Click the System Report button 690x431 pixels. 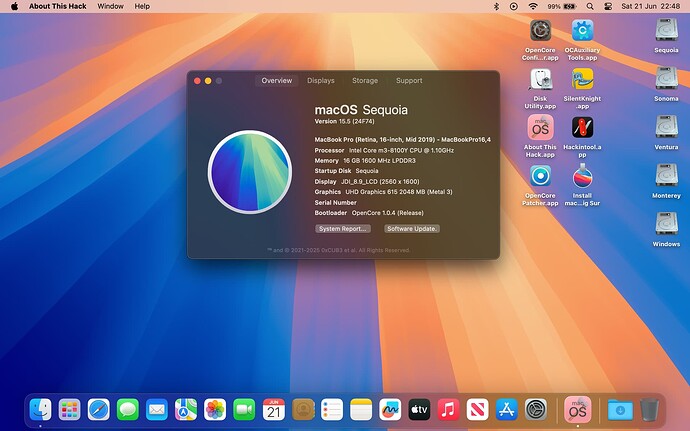pos(343,228)
